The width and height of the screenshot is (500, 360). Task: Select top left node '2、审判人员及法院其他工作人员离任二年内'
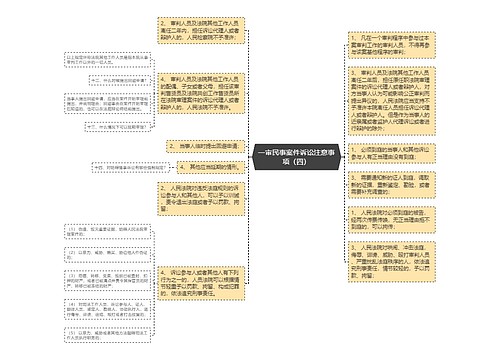point(201,31)
